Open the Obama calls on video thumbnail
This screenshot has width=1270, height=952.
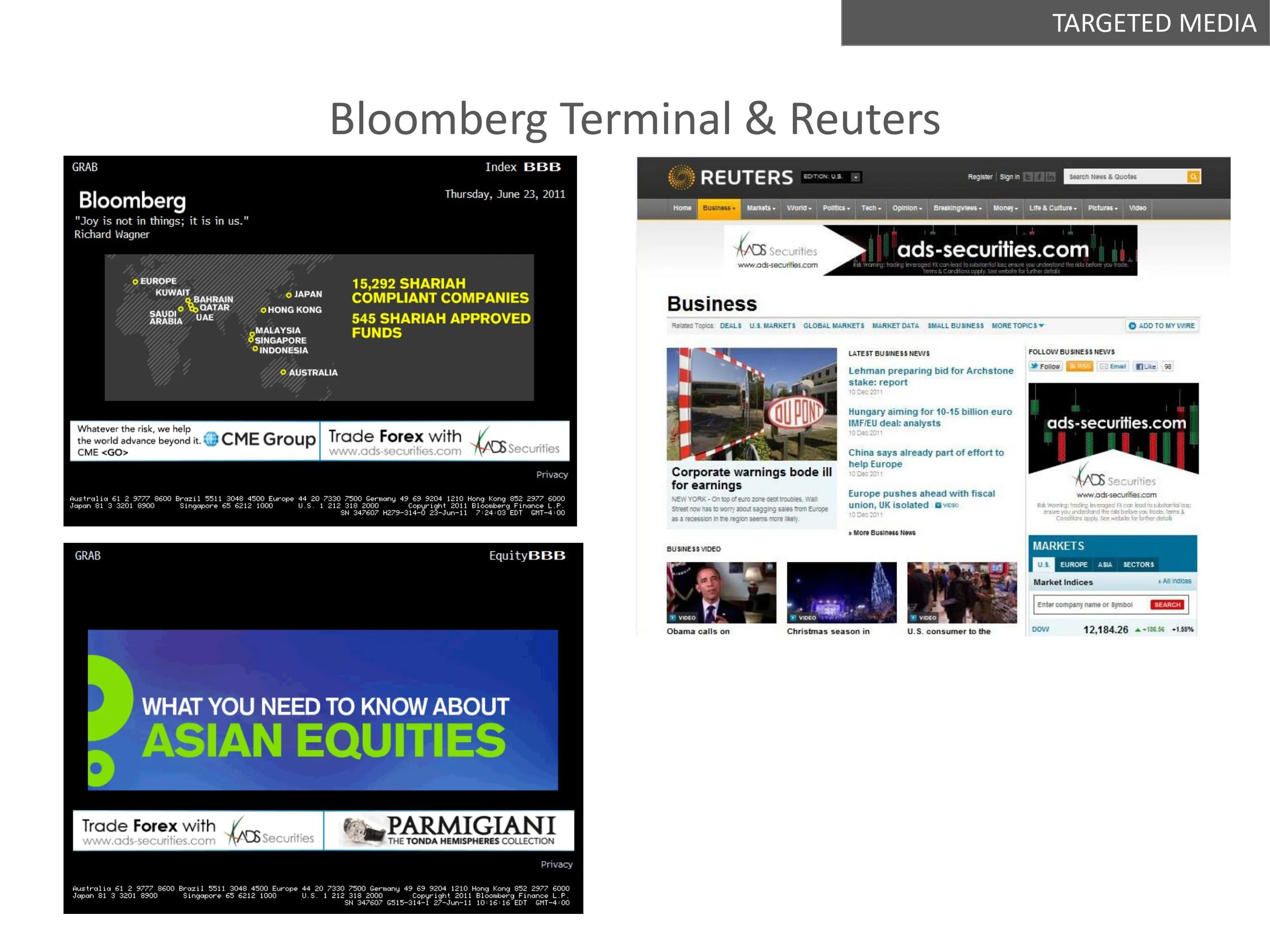point(721,593)
